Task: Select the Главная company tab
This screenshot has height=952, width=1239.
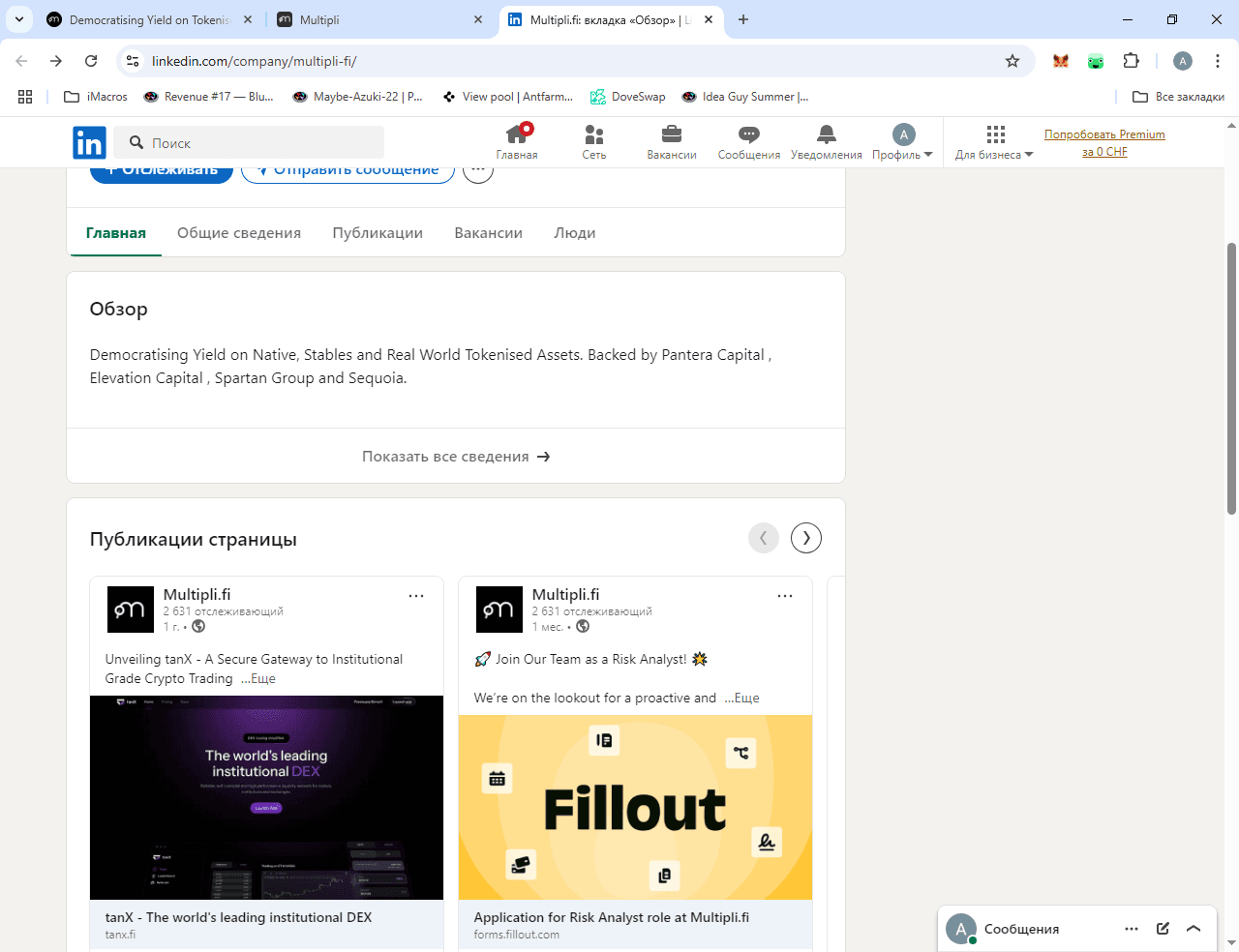Action: point(116,233)
